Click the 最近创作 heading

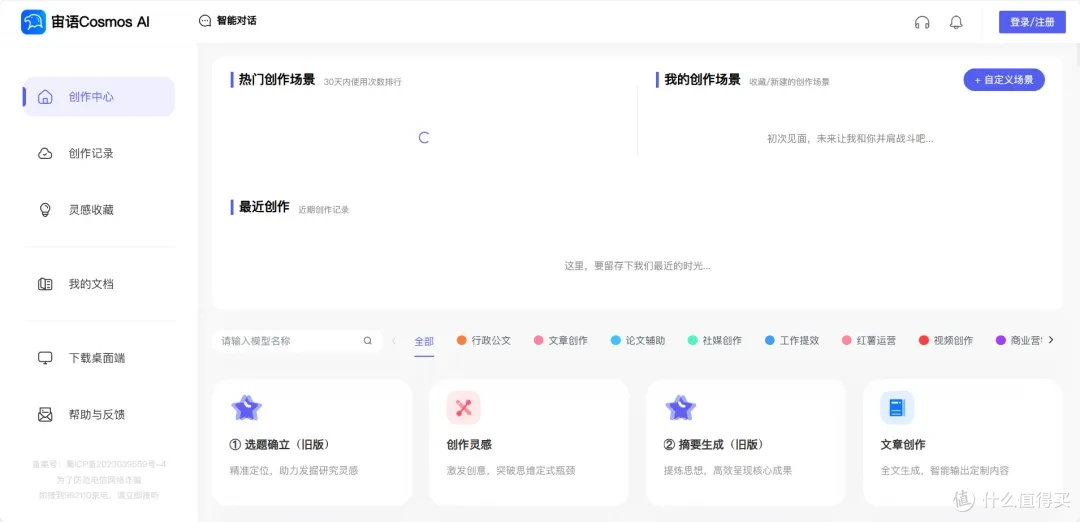click(264, 207)
